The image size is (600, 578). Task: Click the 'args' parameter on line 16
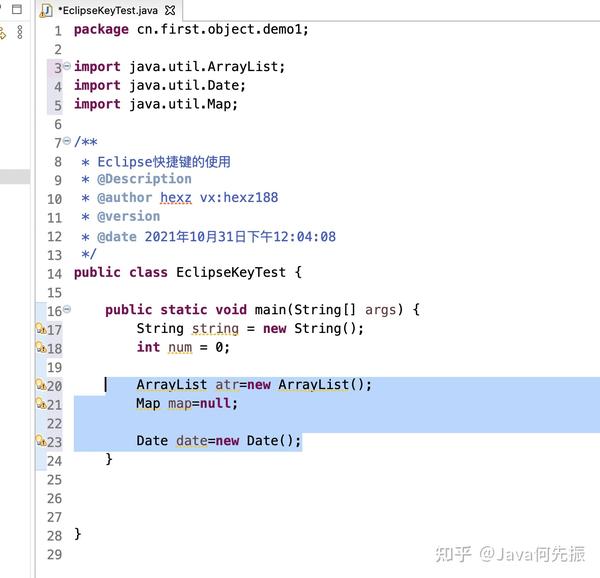point(380,310)
